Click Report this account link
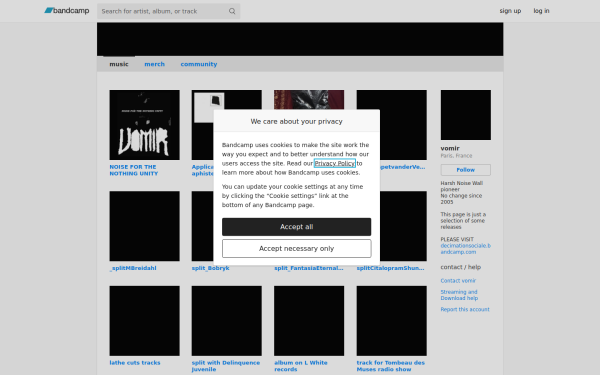This screenshot has width=600, height=375. (465, 310)
